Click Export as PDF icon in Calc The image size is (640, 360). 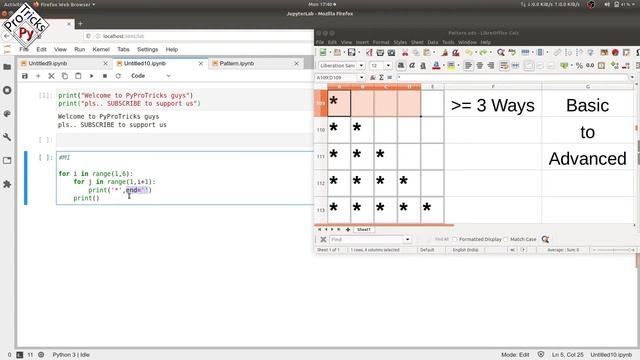click(x=369, y=52)
